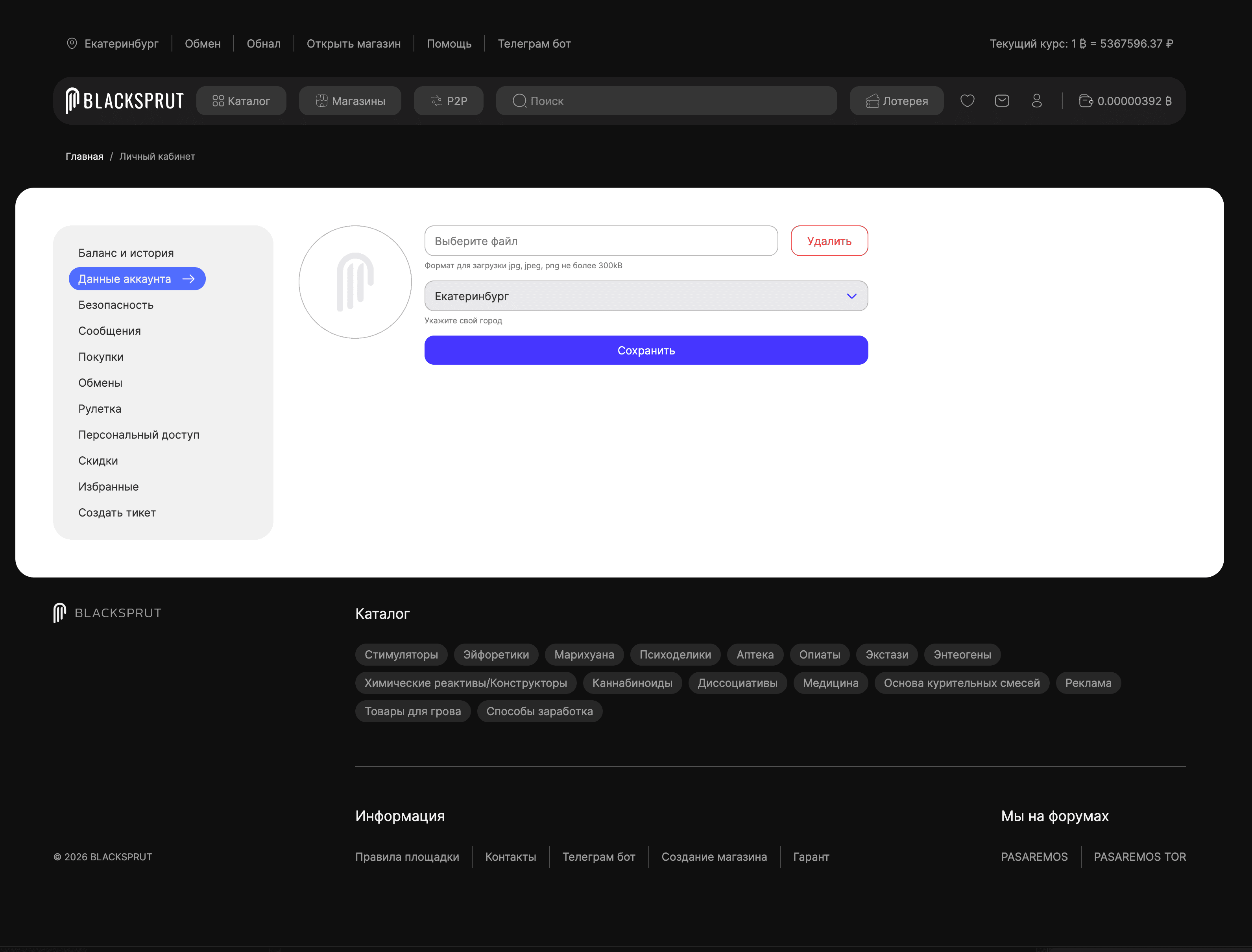Viewport: 1252px width, 952px height.
Task: Click the round avatar placeholder image
Action: click(355, 282)
